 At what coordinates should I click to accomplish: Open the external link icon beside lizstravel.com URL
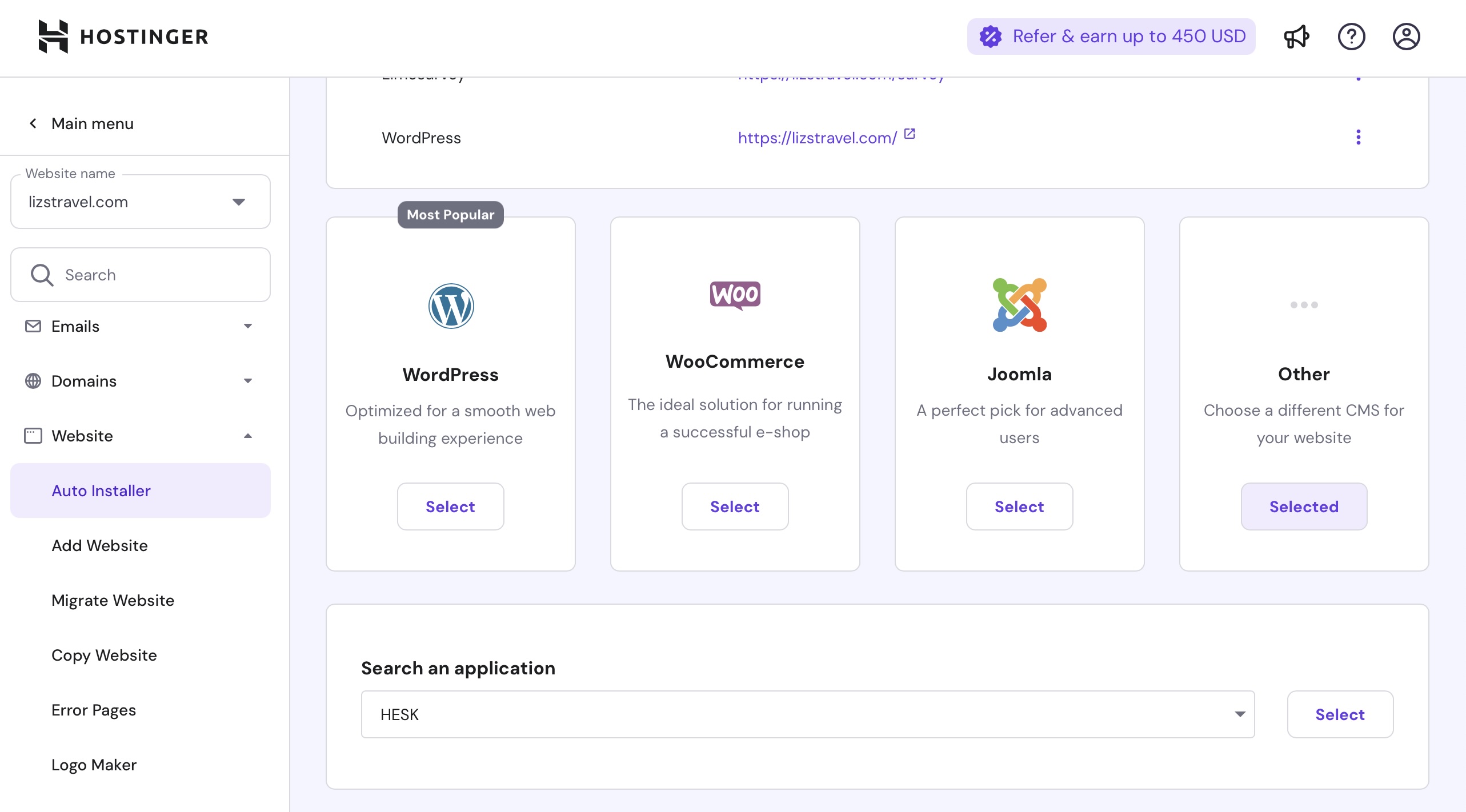pyautogui.click(x=910, y=134)
